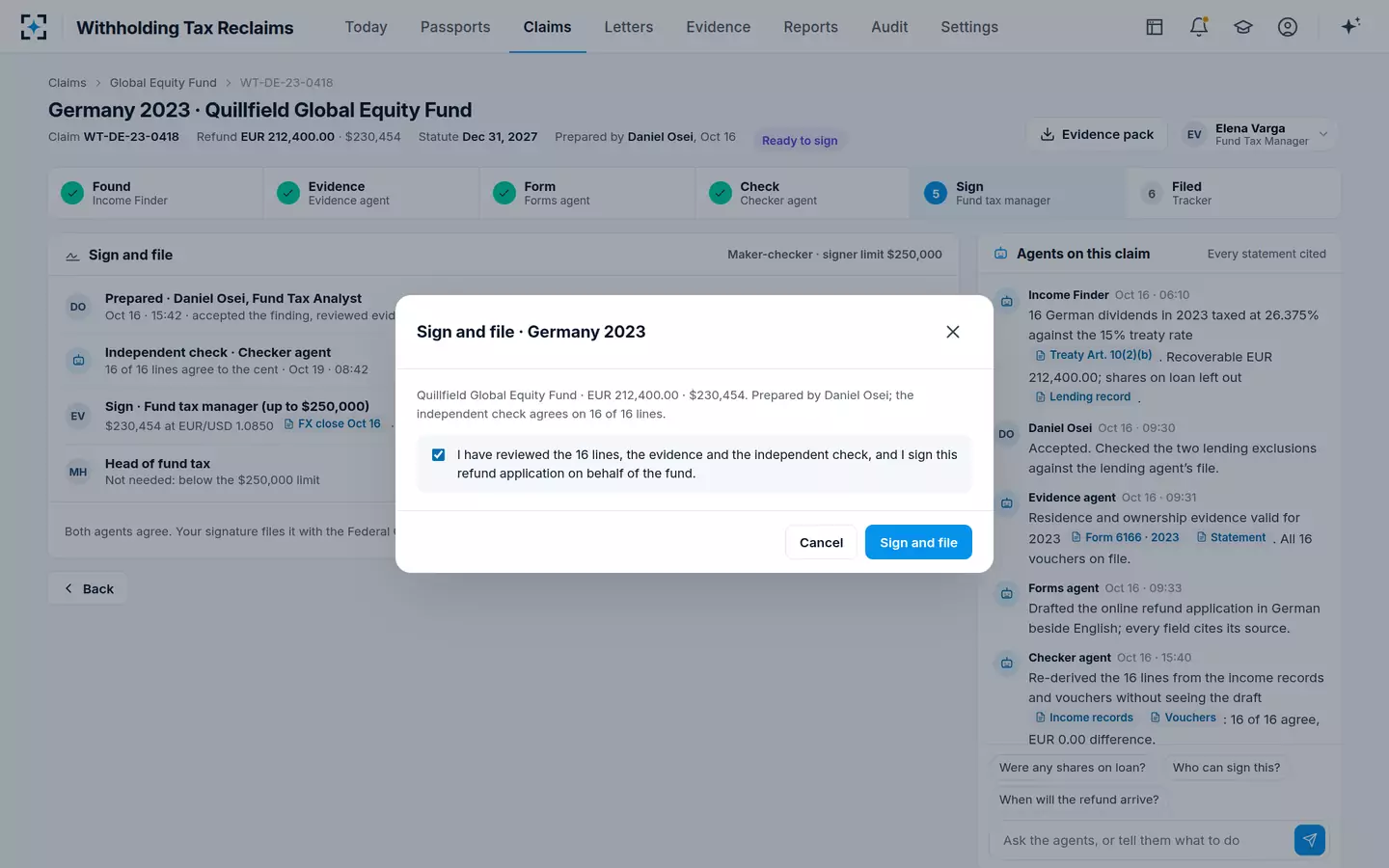Click the Checker agent bot icon in chat
The width and height of the screenshot is (1389, 868).
click(1007, 664)
